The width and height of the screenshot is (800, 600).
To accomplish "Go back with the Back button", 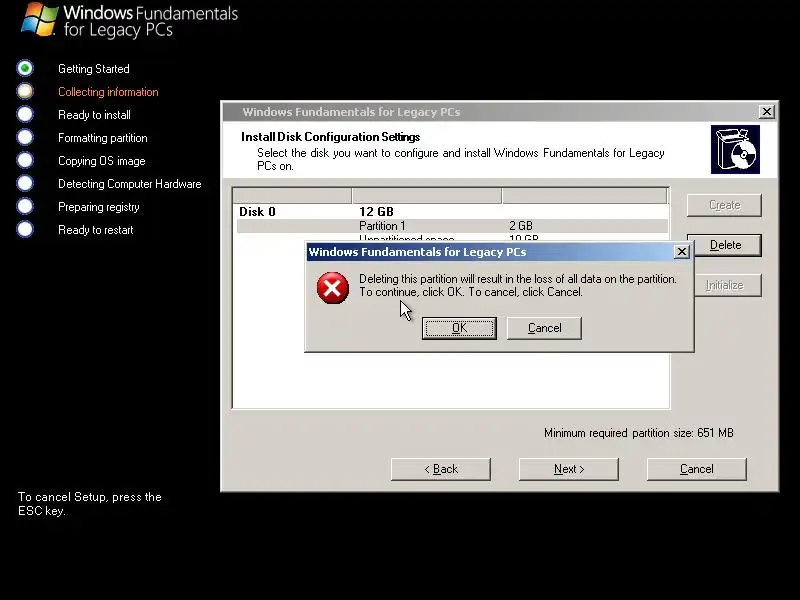I will 441,469.
